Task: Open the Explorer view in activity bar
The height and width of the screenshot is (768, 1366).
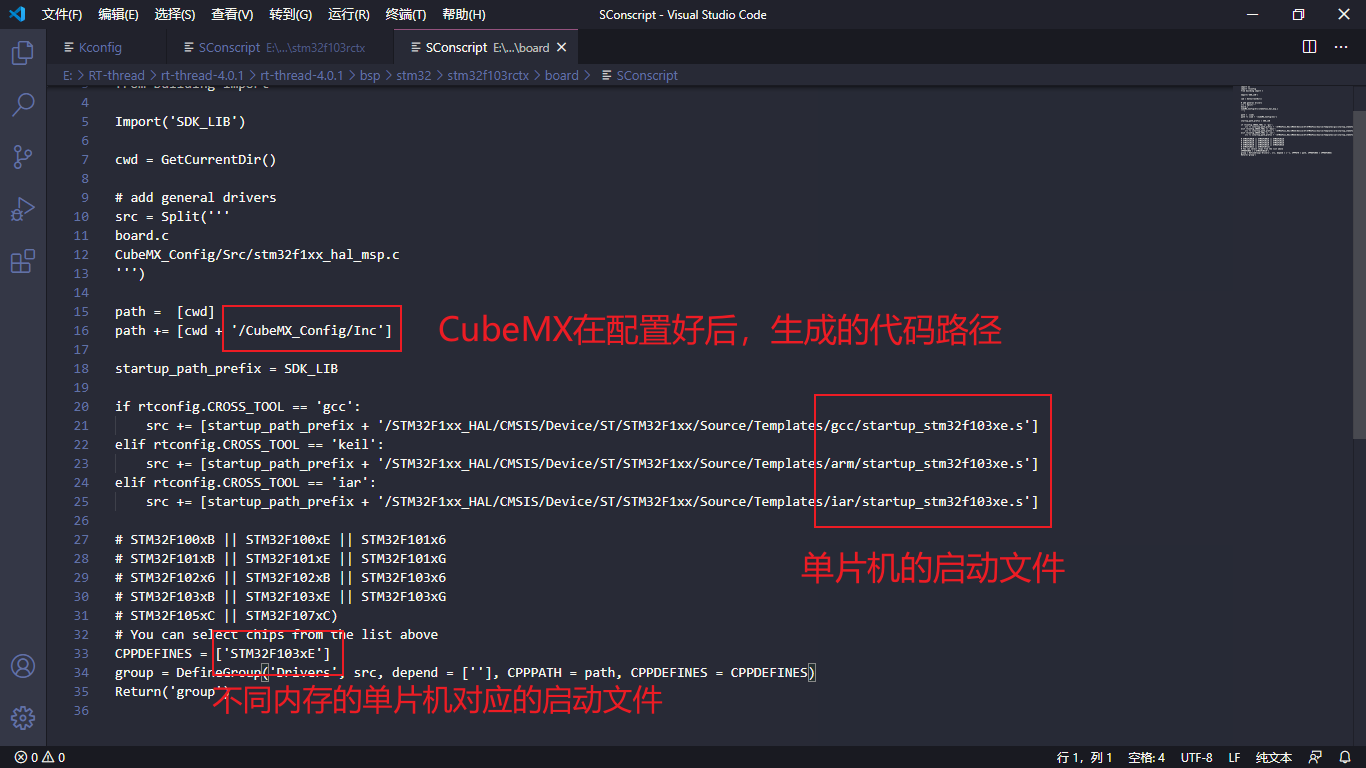Action: point(22,53)
